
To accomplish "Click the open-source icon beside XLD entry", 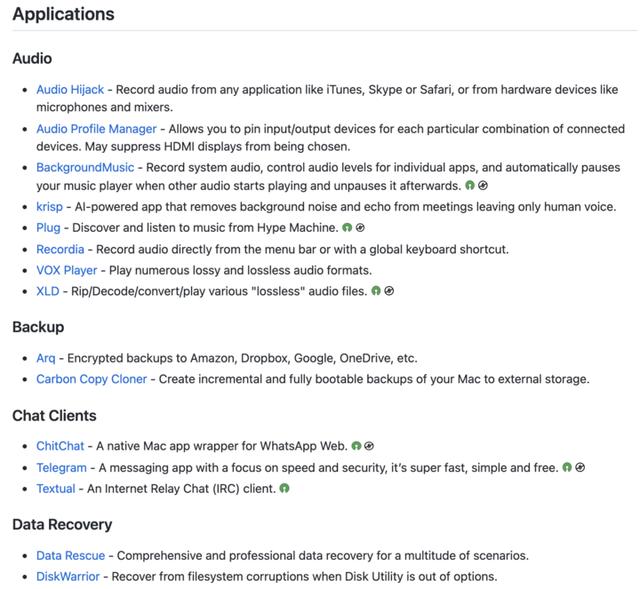I will pos(376,291).
